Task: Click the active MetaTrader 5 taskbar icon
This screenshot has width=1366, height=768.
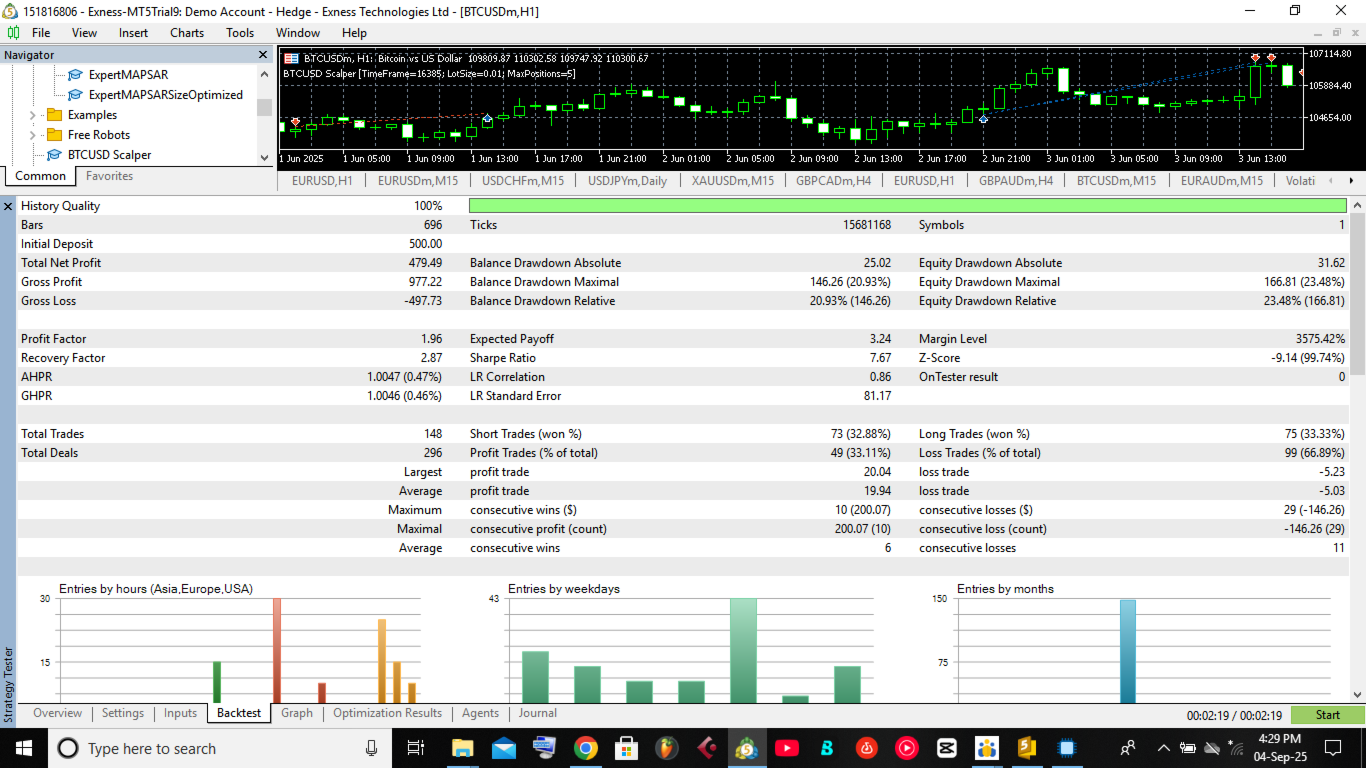Action: tap(746, 748)
